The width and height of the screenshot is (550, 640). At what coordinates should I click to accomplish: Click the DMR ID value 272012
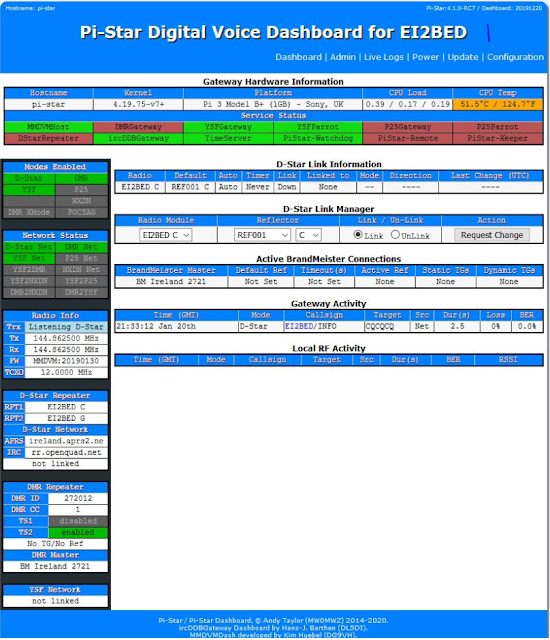(x=78, y=498)
